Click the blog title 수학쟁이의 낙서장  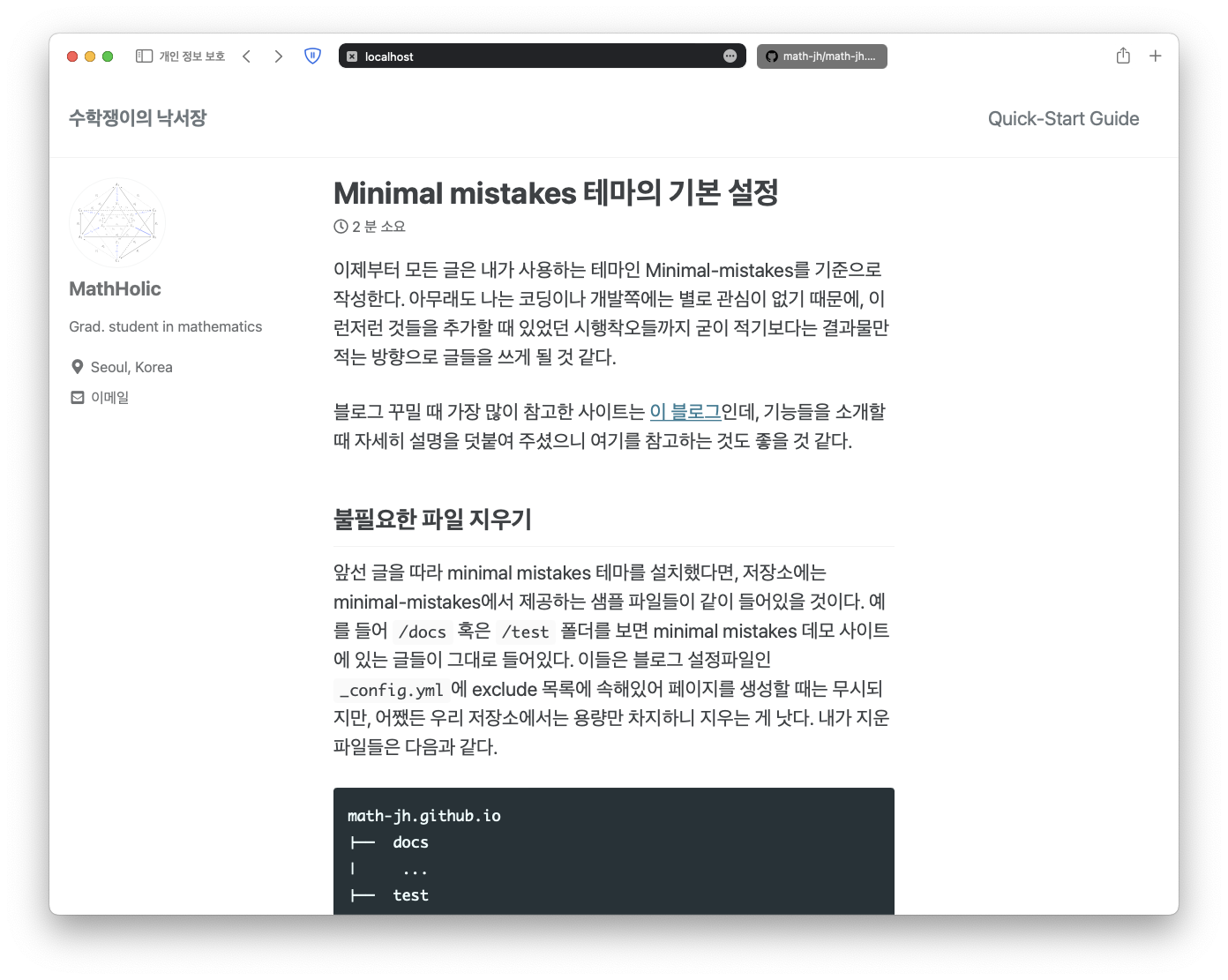tap(139, 118)
